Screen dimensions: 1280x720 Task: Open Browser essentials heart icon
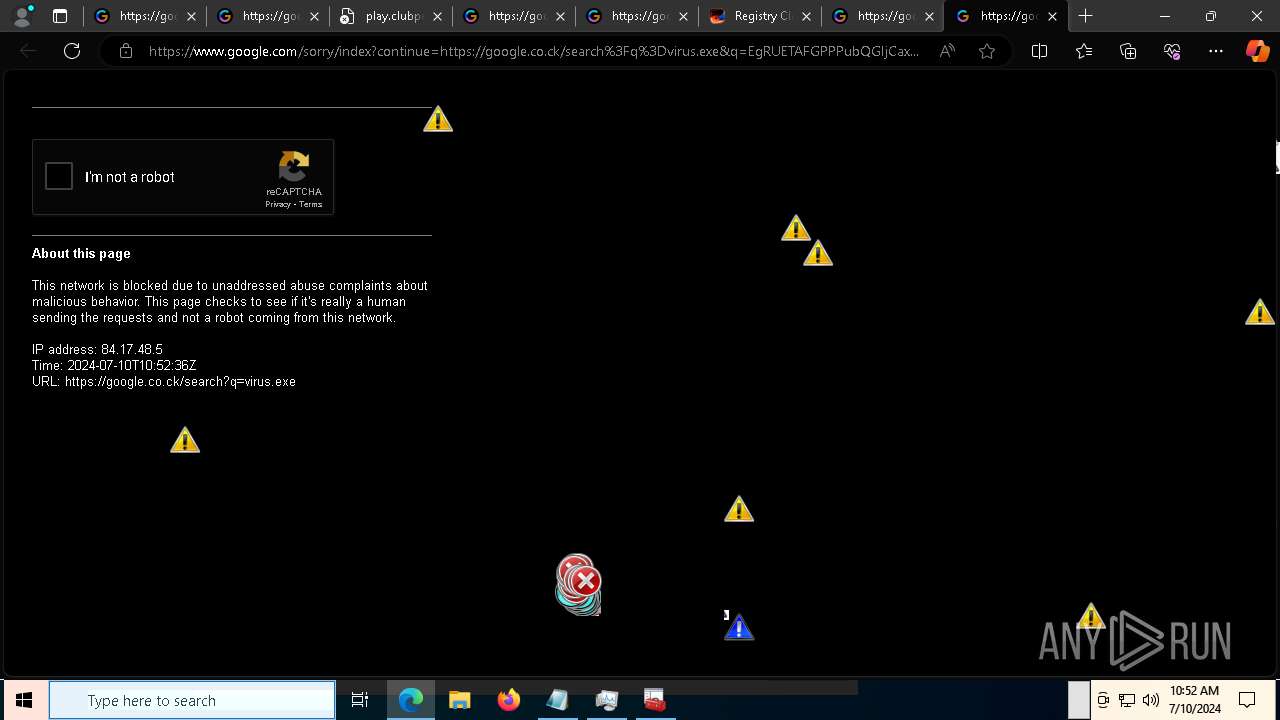tap(1172, 51)
